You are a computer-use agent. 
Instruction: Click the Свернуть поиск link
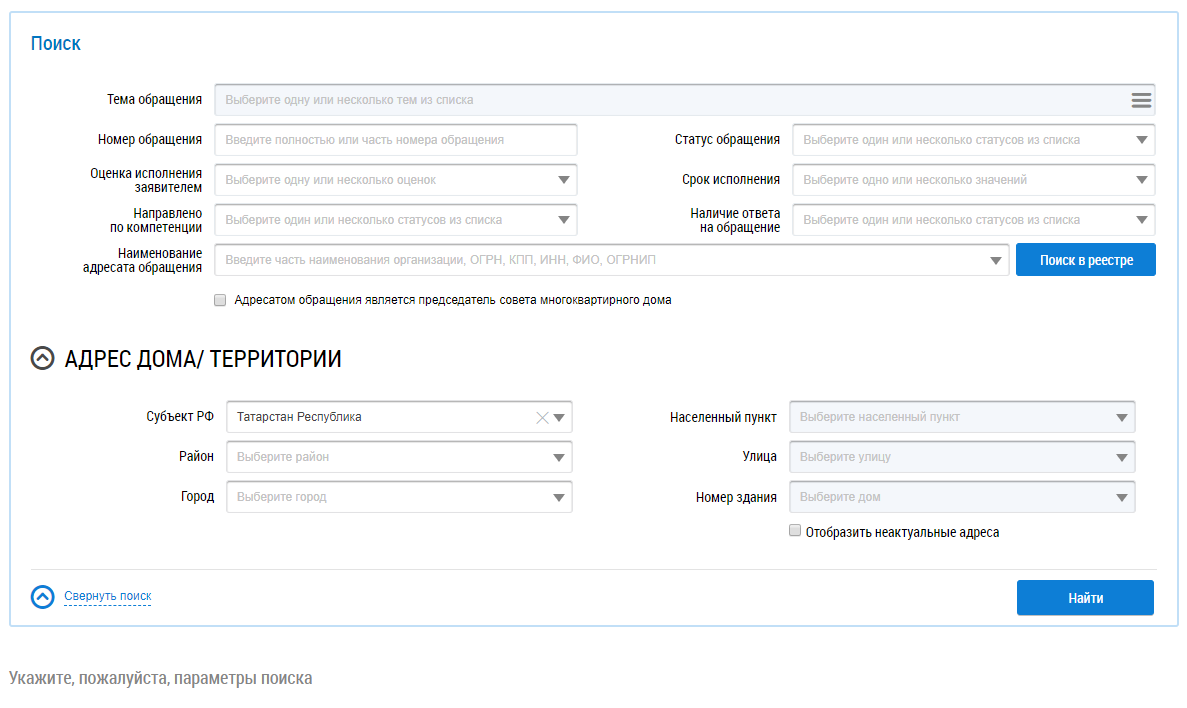pos(108,597)
